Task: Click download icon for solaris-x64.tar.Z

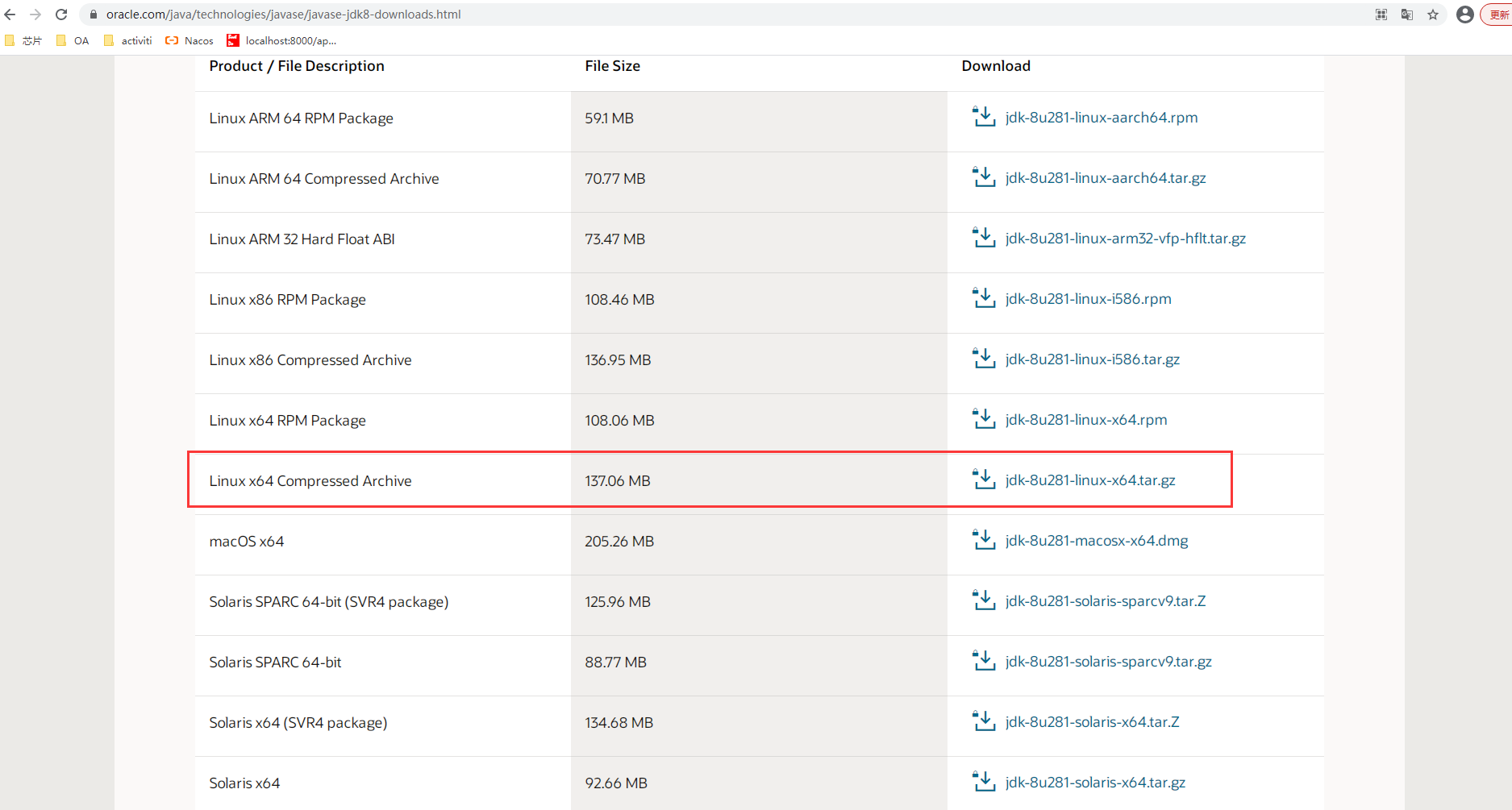Action: coord(984,721)
